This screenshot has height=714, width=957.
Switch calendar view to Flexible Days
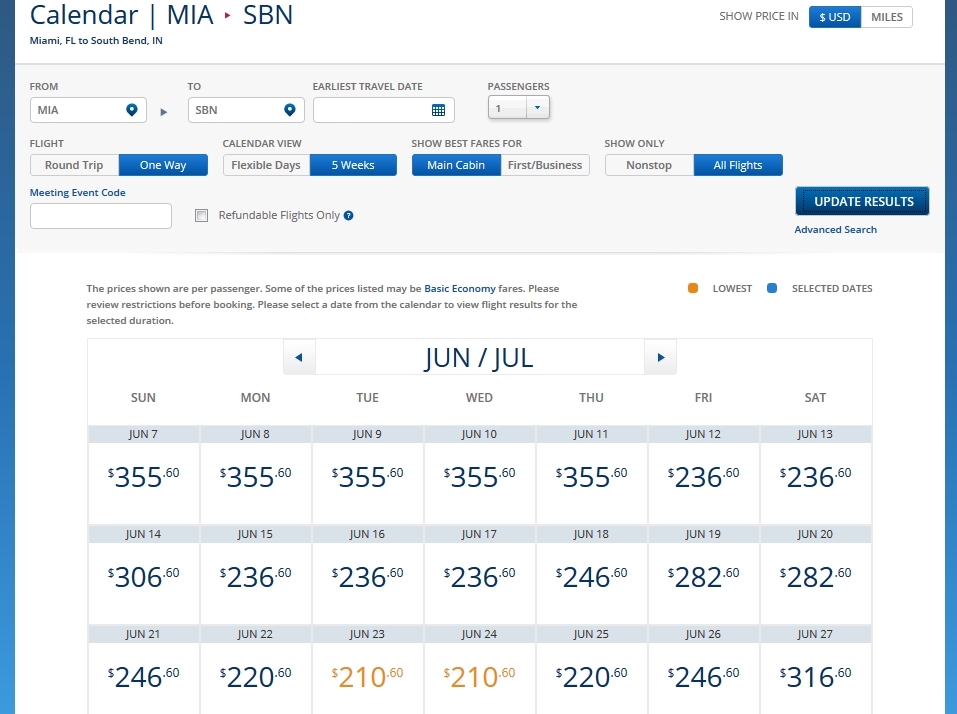click(266, 165)
